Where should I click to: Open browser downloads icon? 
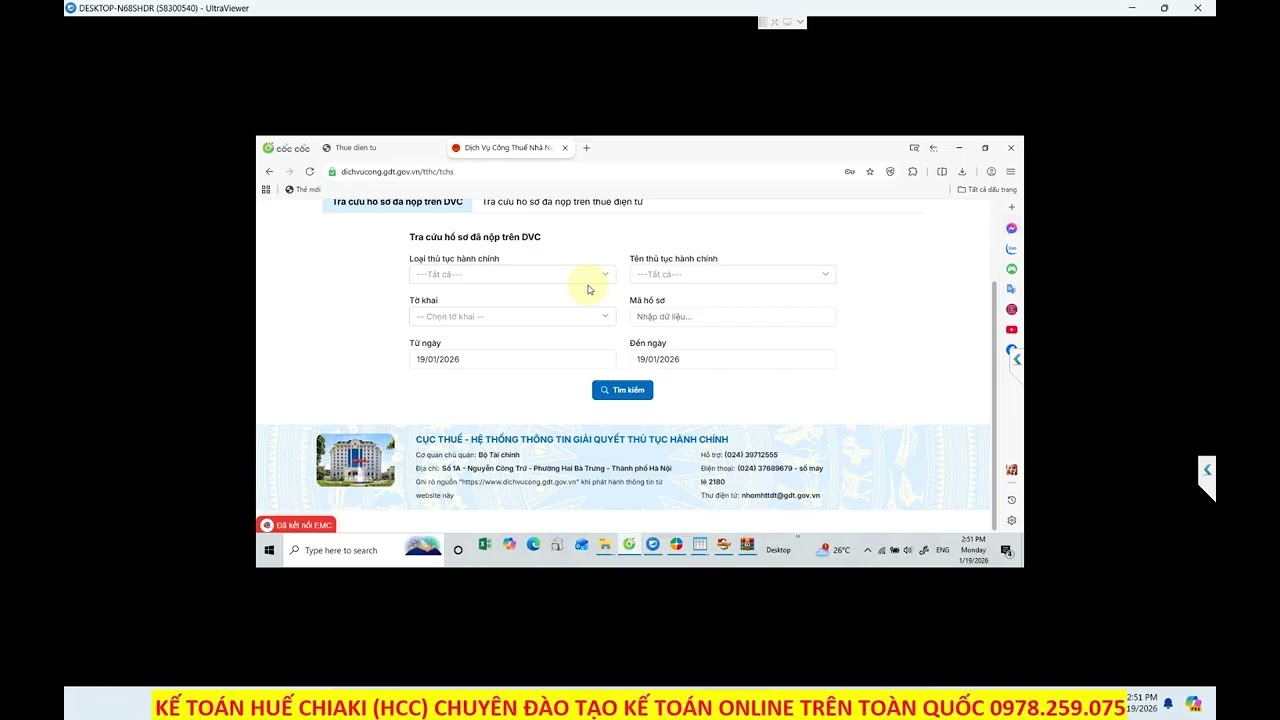[x=962, y=172]
